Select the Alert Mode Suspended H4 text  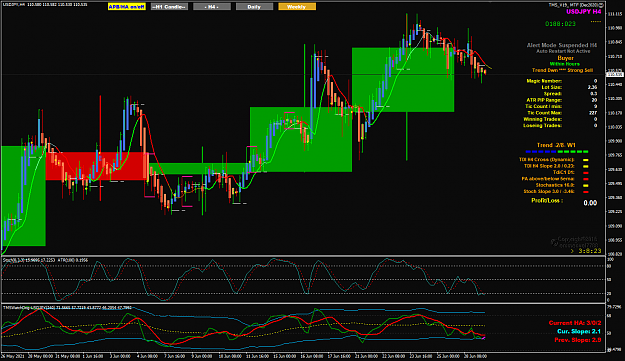pos(562,45)
